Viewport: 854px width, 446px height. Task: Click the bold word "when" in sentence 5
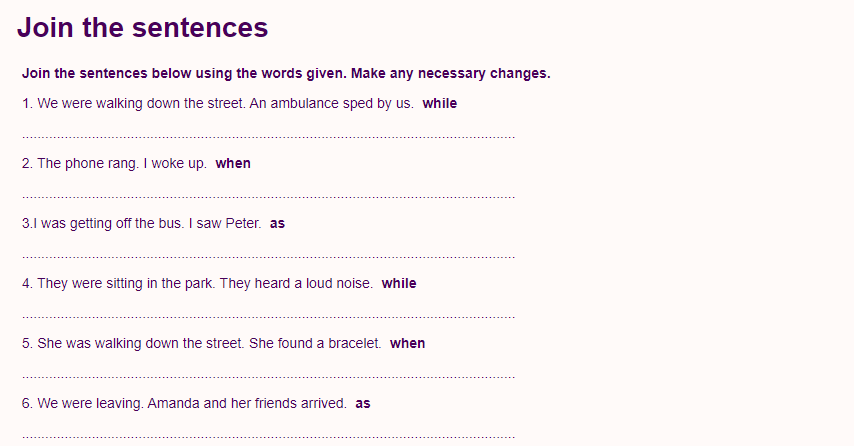407,343
